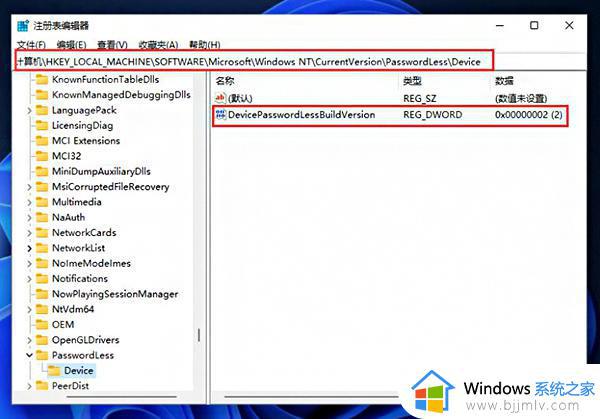Image resolution: width=600 pixels, height=419 pixels.
Task: Click the MCI Extensions folder icon
Action: 42,141
